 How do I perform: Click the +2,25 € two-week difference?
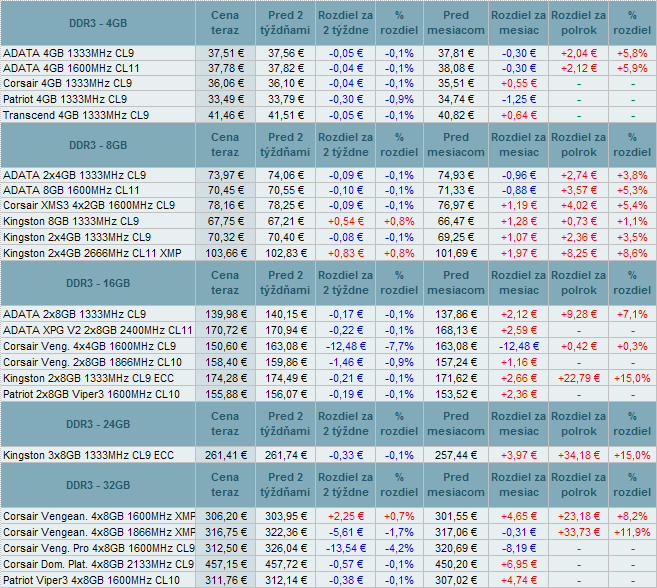point(346,516)
